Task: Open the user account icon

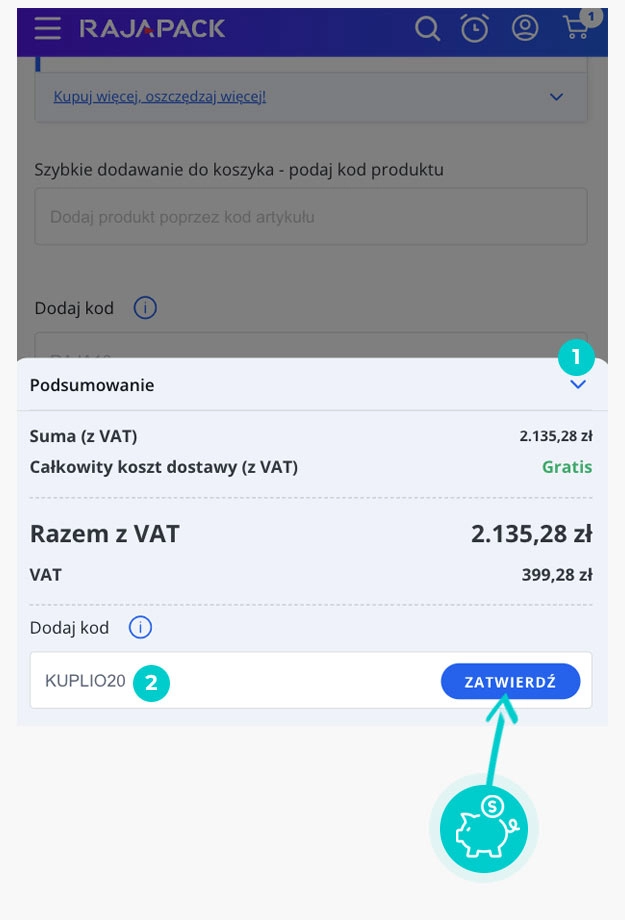Action: (x=525, y=28)
